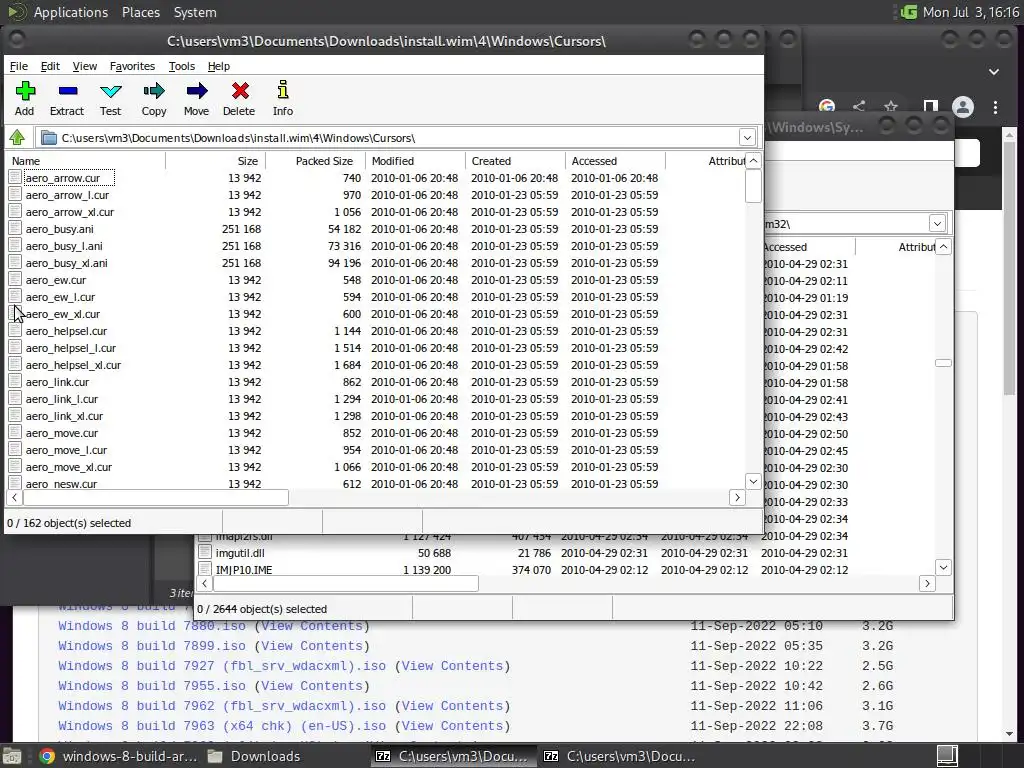This screenshot has height=768, width=1024.
Task: Open path dropdown in the System32 window
Action: click(937, 223)
